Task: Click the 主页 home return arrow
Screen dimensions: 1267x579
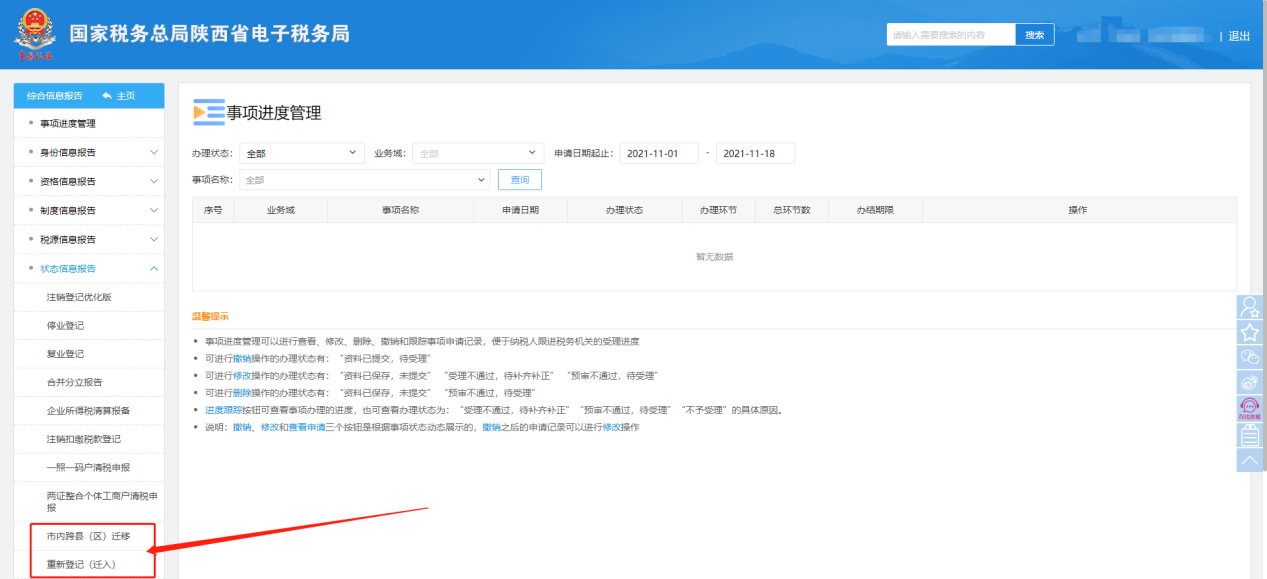Action: [x=119, y=95]
